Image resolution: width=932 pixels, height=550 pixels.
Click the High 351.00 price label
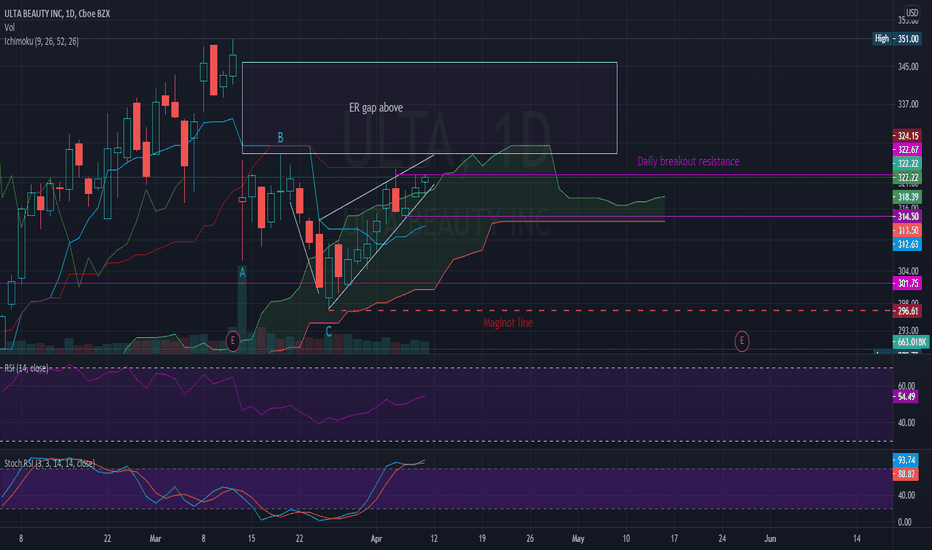coord(897,39)
